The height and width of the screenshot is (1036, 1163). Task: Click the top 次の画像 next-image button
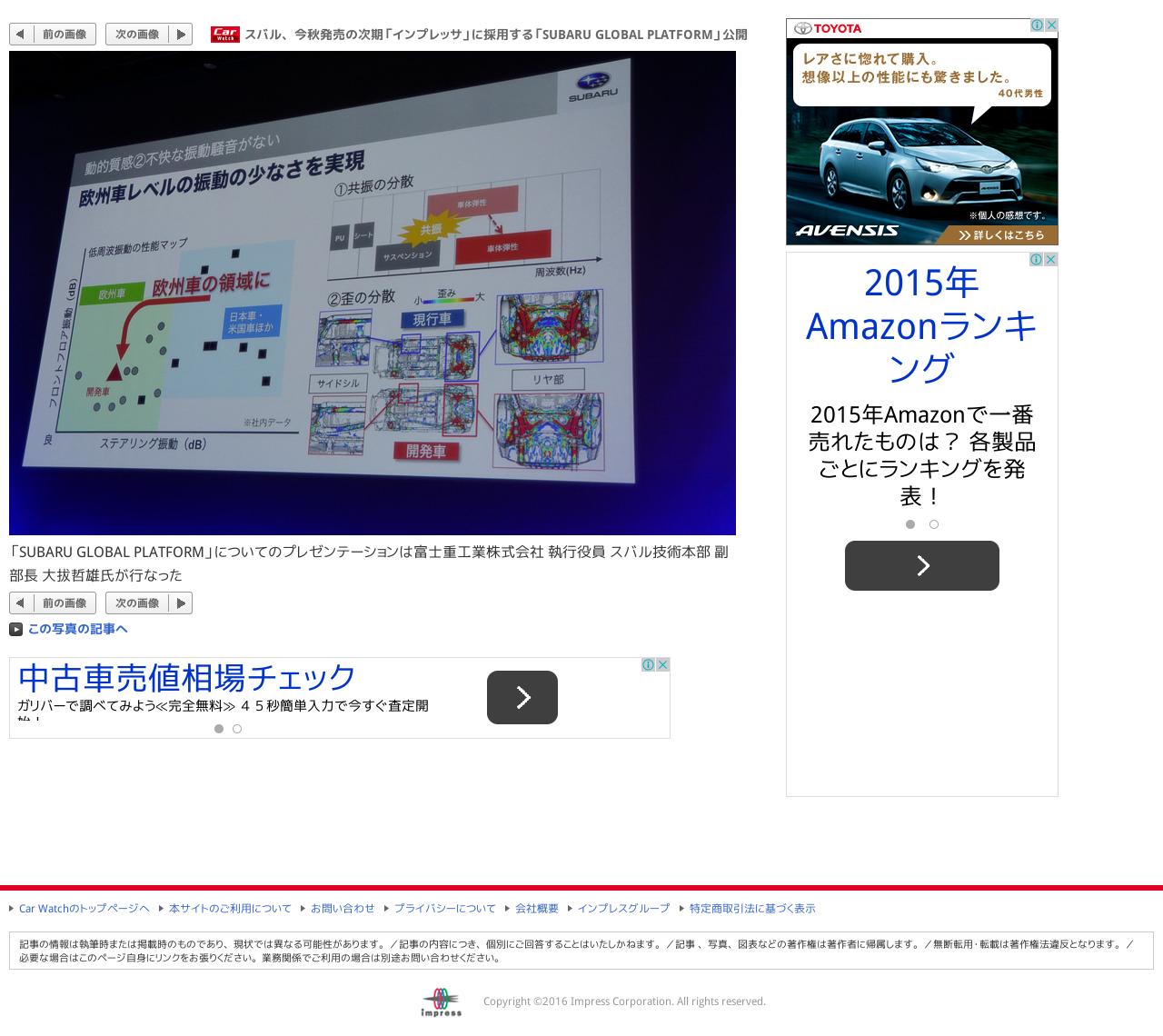(149, 35)
